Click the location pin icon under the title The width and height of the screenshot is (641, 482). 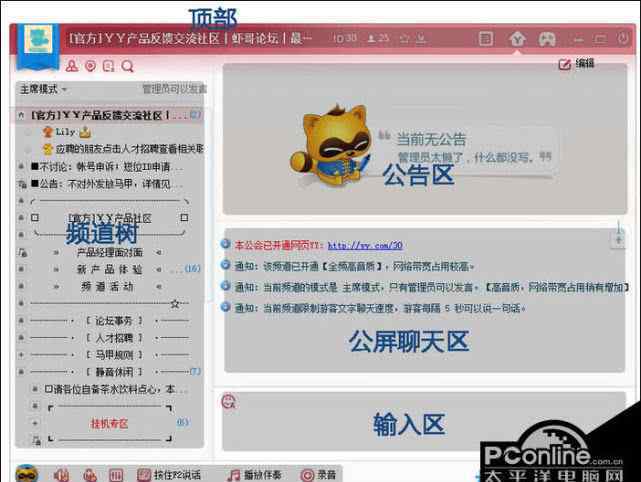[90, 66]
